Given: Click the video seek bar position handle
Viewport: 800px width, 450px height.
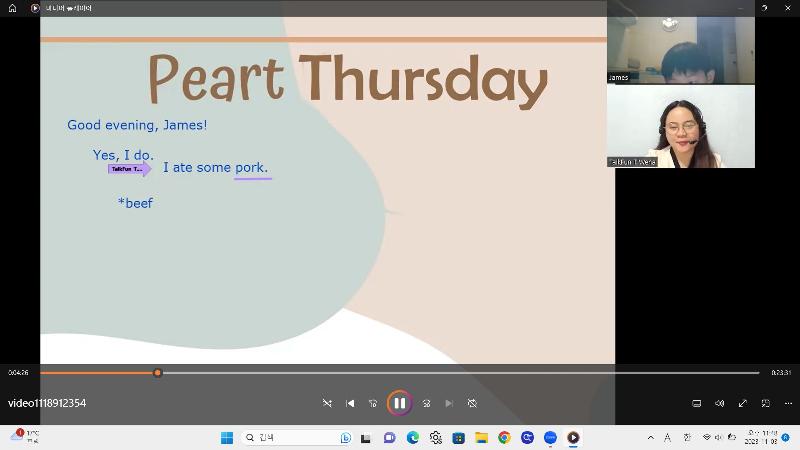Looking at the screenshot, I should pyautogui.click(x=157, y=373).
